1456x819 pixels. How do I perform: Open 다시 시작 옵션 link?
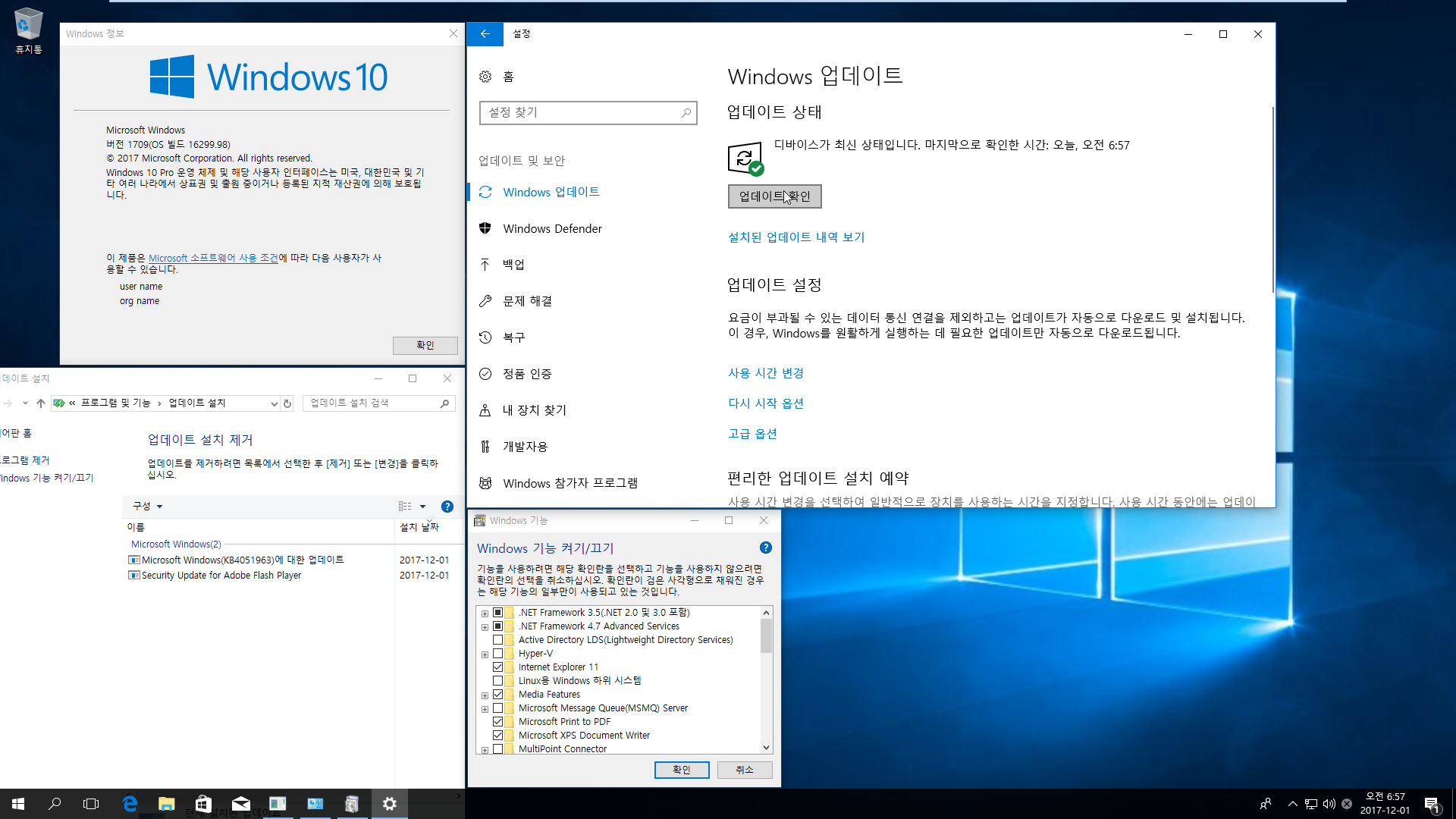[x=766, y=403]
